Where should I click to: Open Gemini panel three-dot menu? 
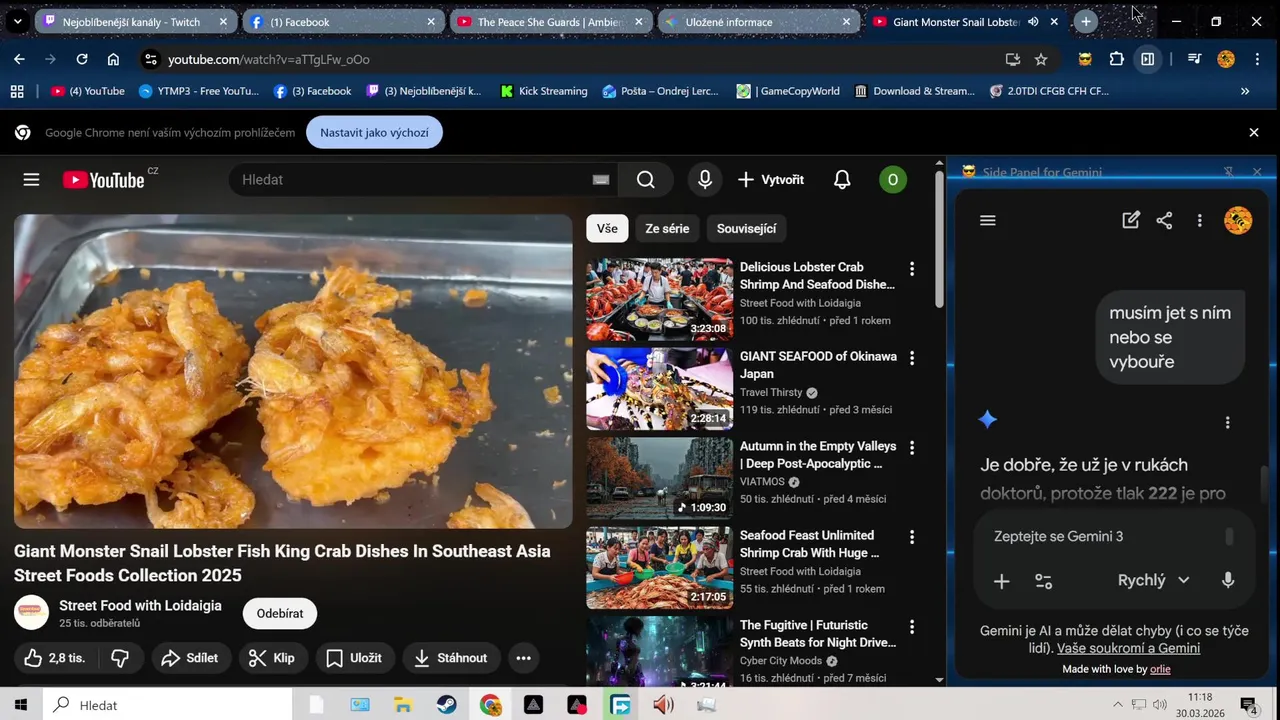tap(1199, 221)
